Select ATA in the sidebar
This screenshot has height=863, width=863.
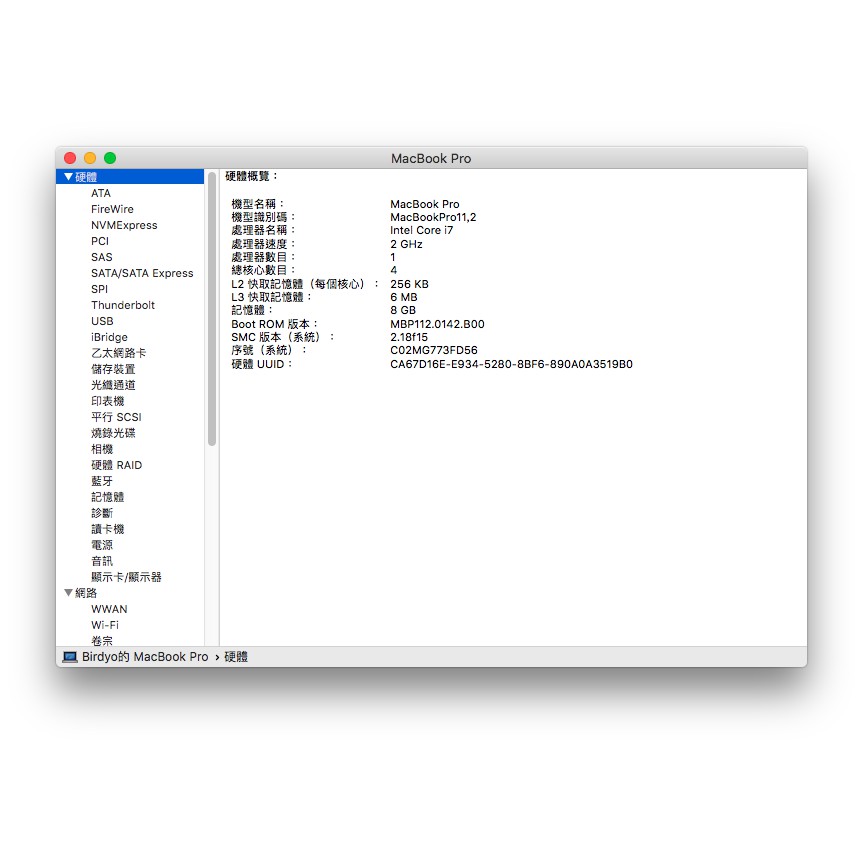point(101,193)
